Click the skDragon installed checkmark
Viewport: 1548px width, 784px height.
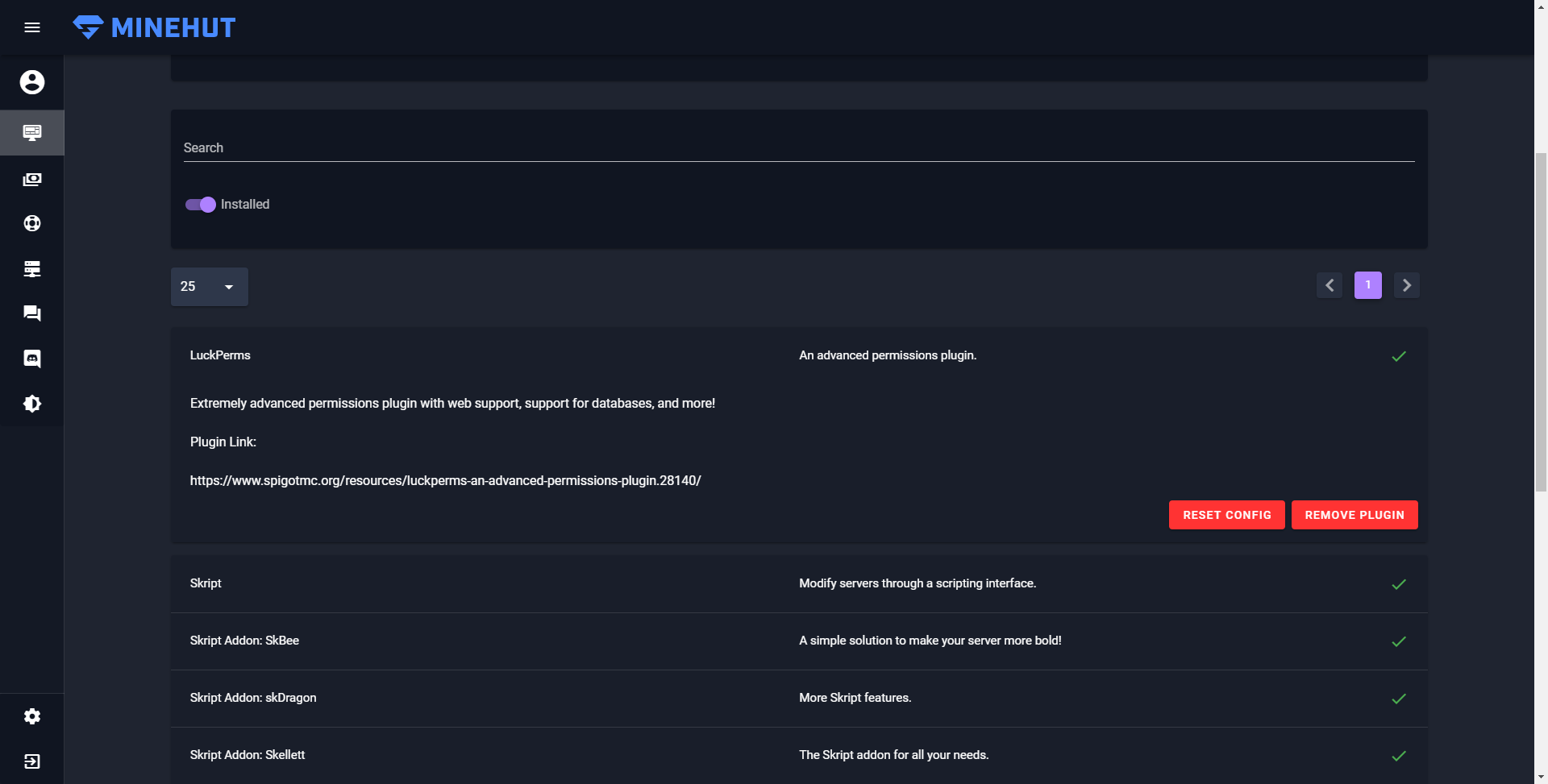[1399, 699]
